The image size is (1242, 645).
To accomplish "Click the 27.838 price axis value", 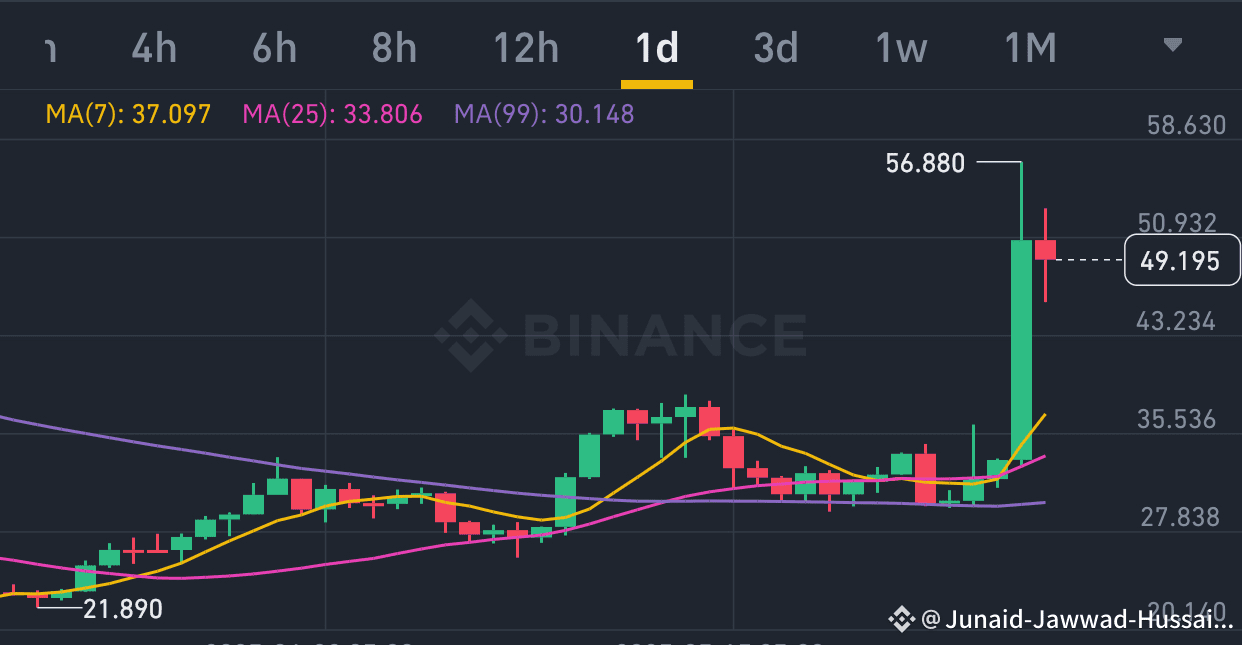I will [x=1181, y=517].
